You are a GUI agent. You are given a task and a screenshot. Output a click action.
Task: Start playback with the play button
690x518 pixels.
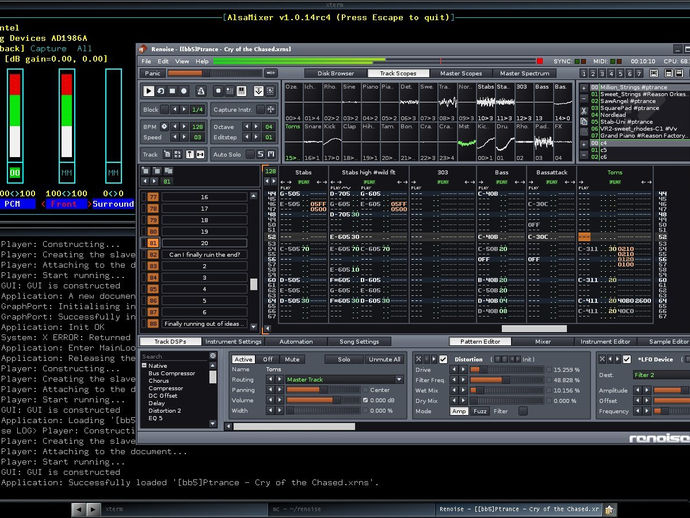148,91
